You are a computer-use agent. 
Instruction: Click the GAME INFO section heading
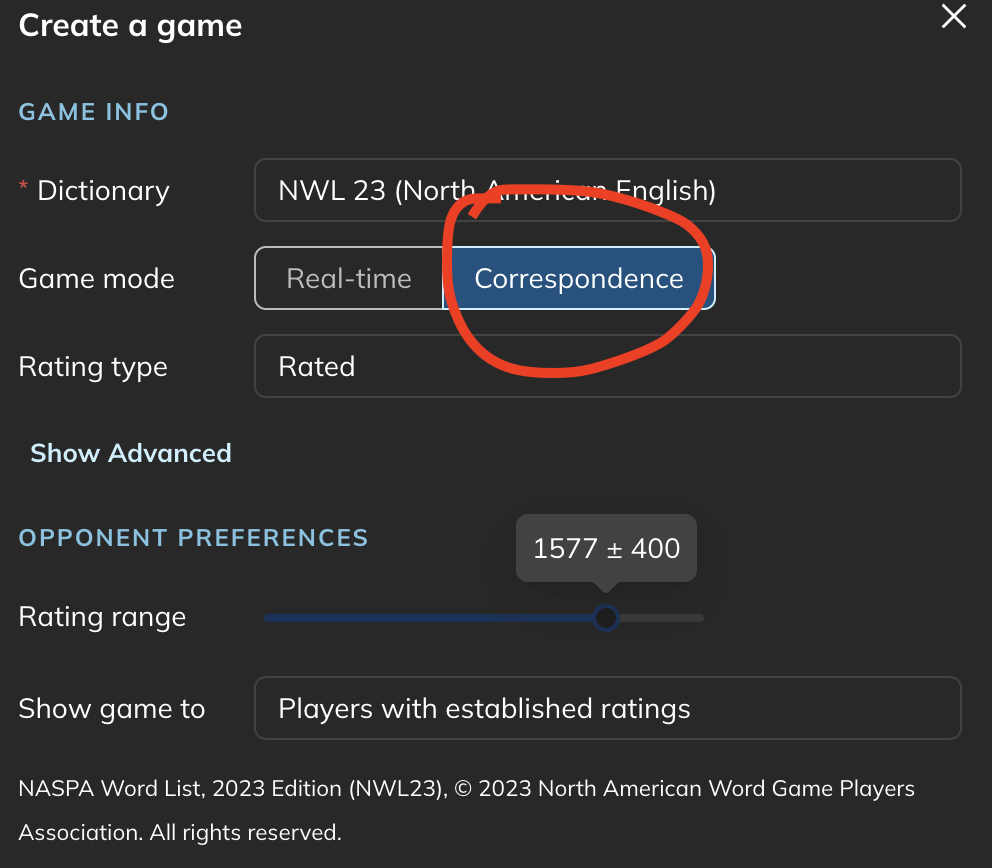(x=94, y=111)
